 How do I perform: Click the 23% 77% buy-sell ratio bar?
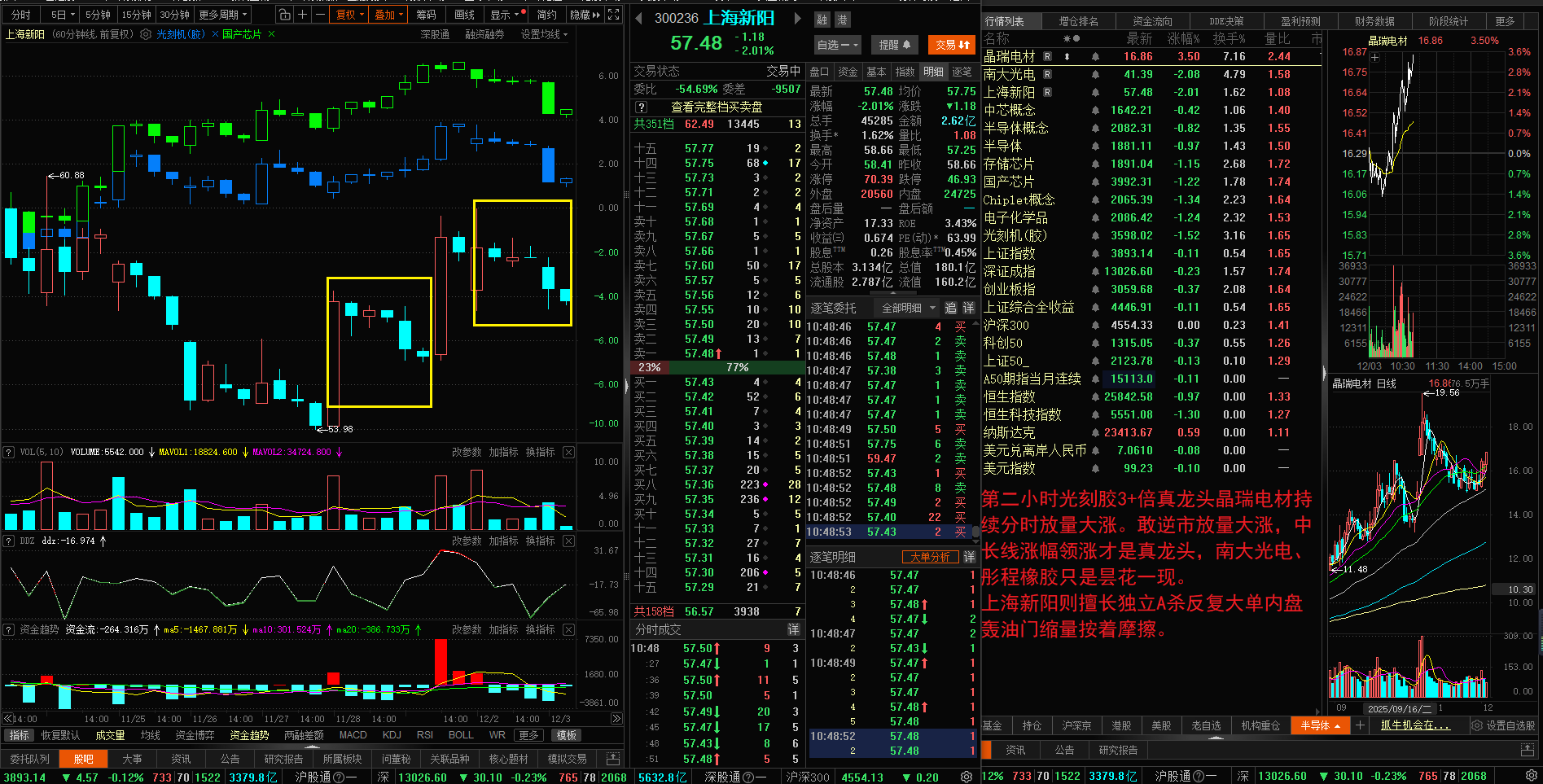pos(717,367)
